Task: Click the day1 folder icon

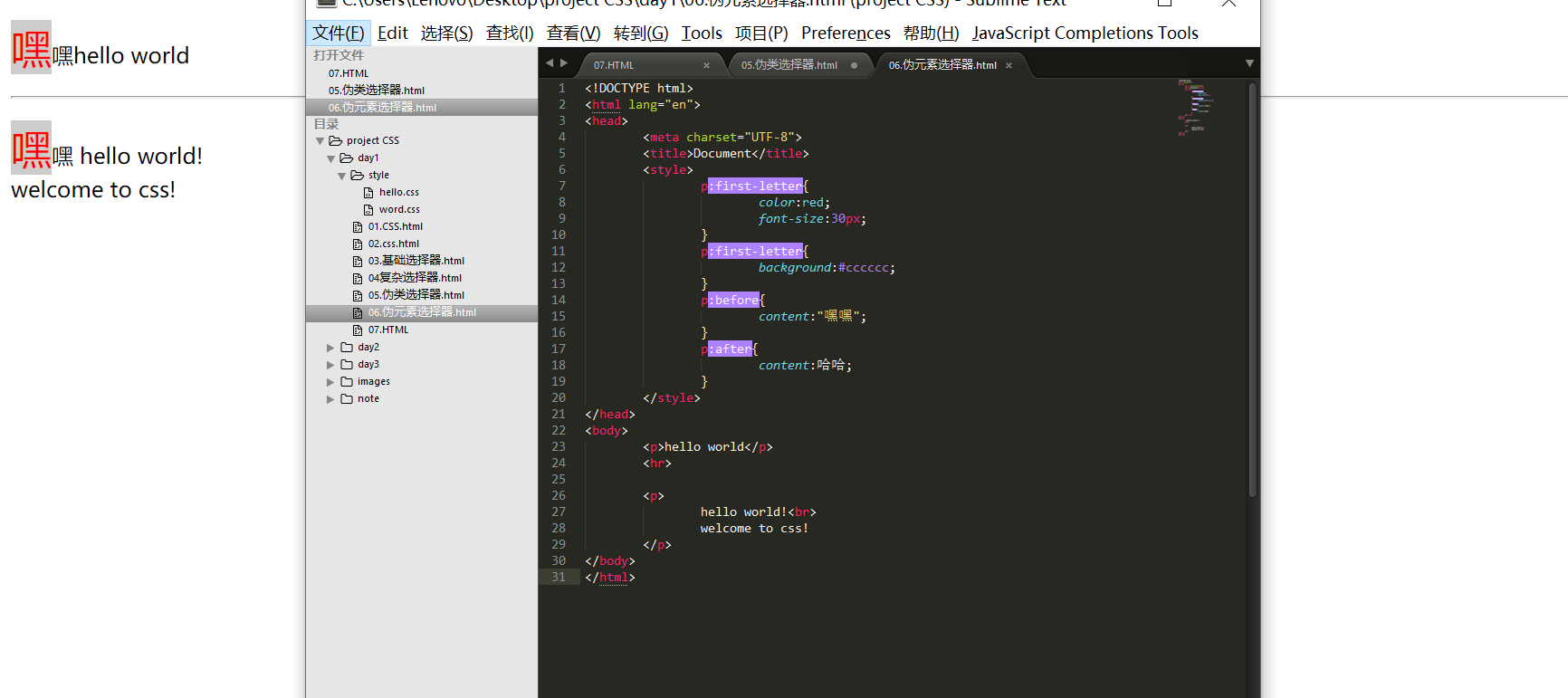Action: tap(347, 158)
